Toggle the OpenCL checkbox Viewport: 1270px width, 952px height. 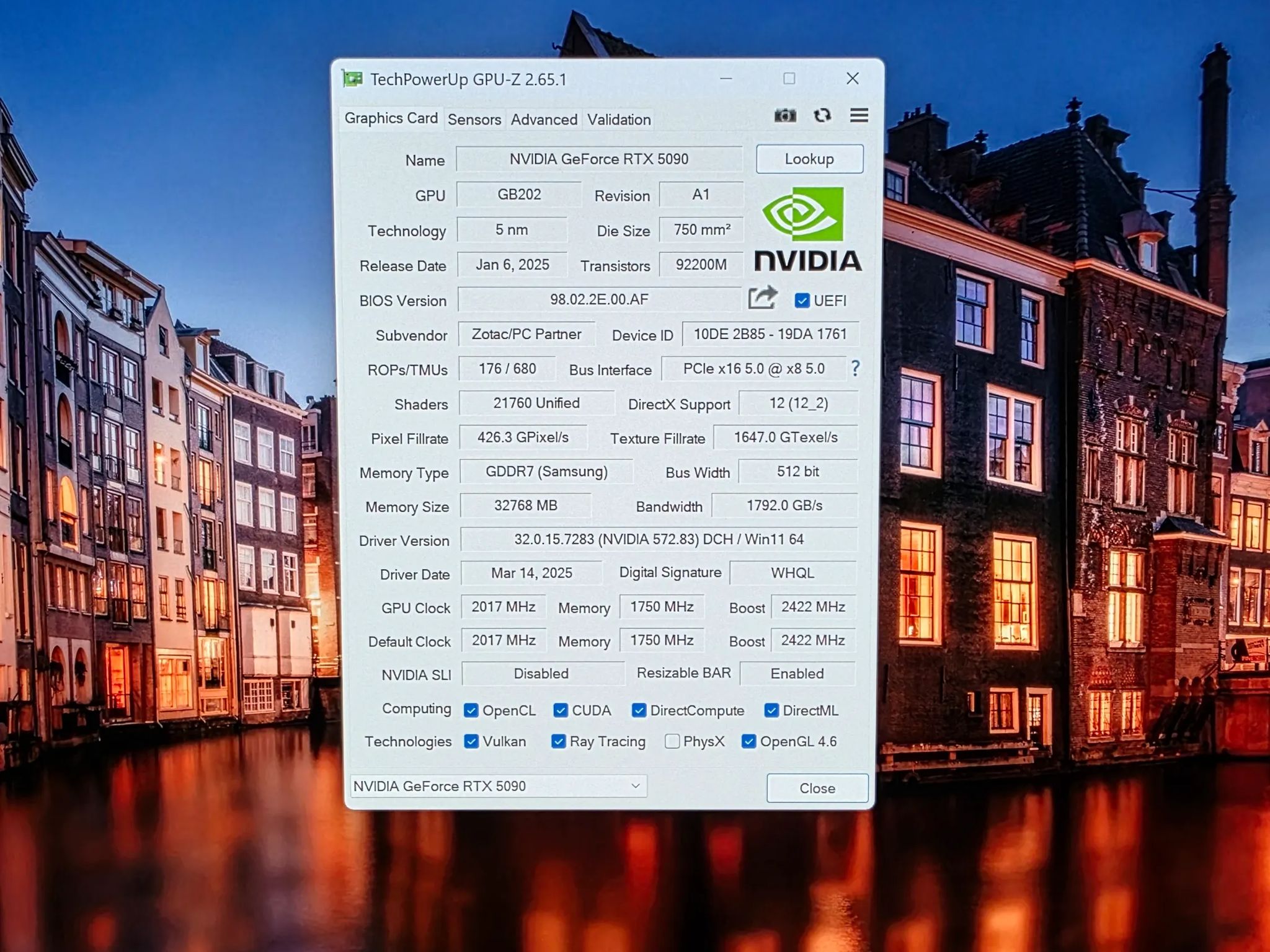click(471, 710)
